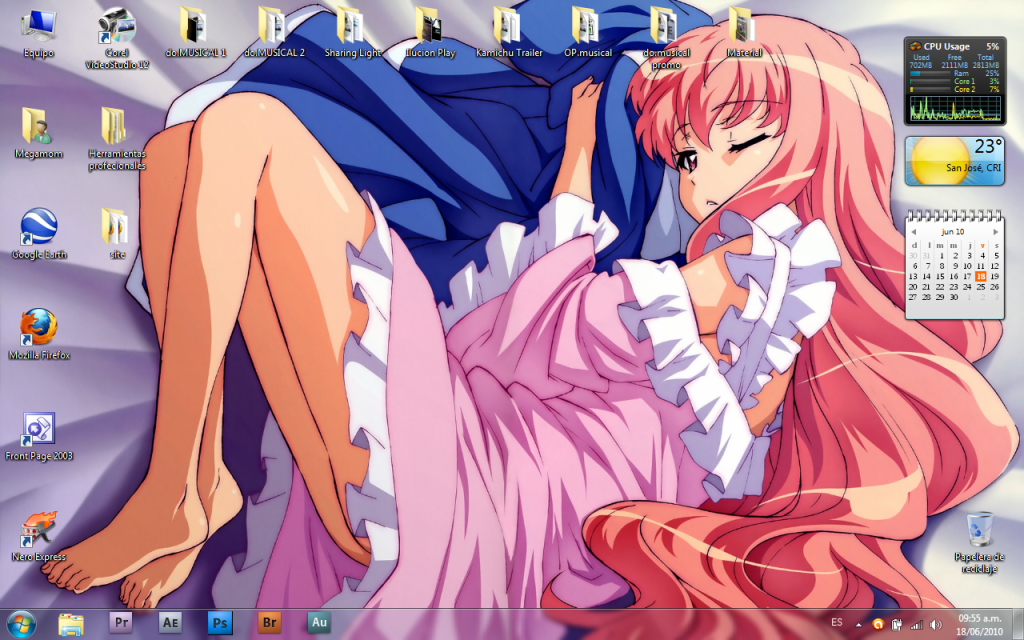Screen dimensions: 1024x640
Task: Select the do.musical promo folder
Action: point(665,38)
